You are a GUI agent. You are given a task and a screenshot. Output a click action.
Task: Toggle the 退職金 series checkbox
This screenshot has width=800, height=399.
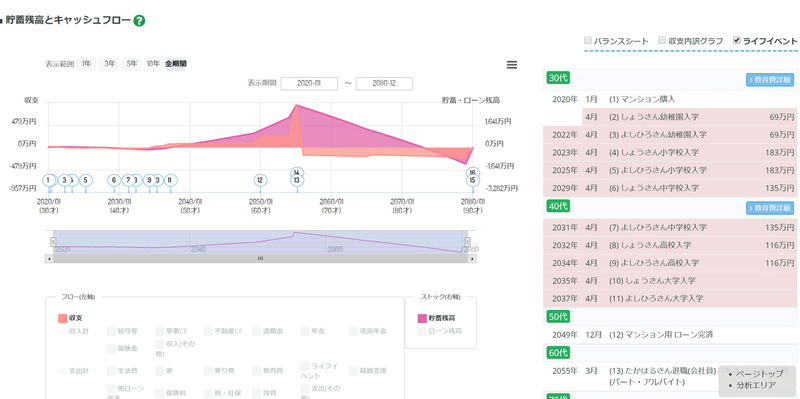tap(256, 332)
